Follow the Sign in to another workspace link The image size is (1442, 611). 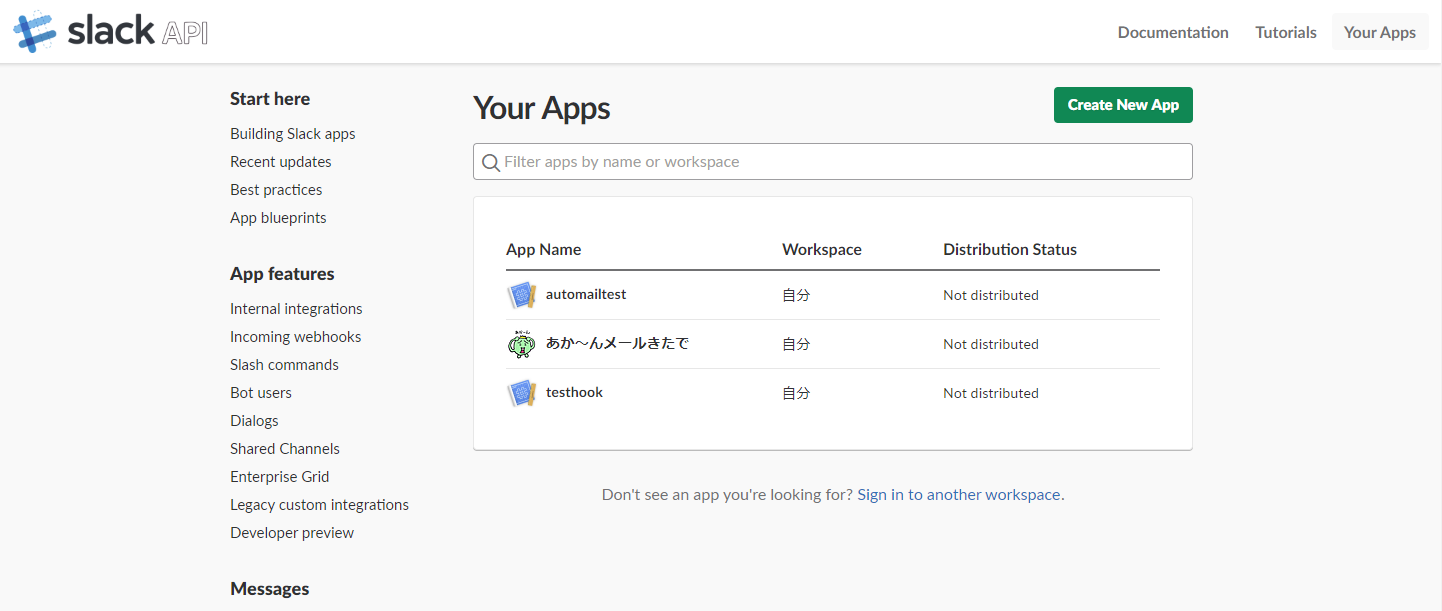pyautogui.click(x=959, y=495)
